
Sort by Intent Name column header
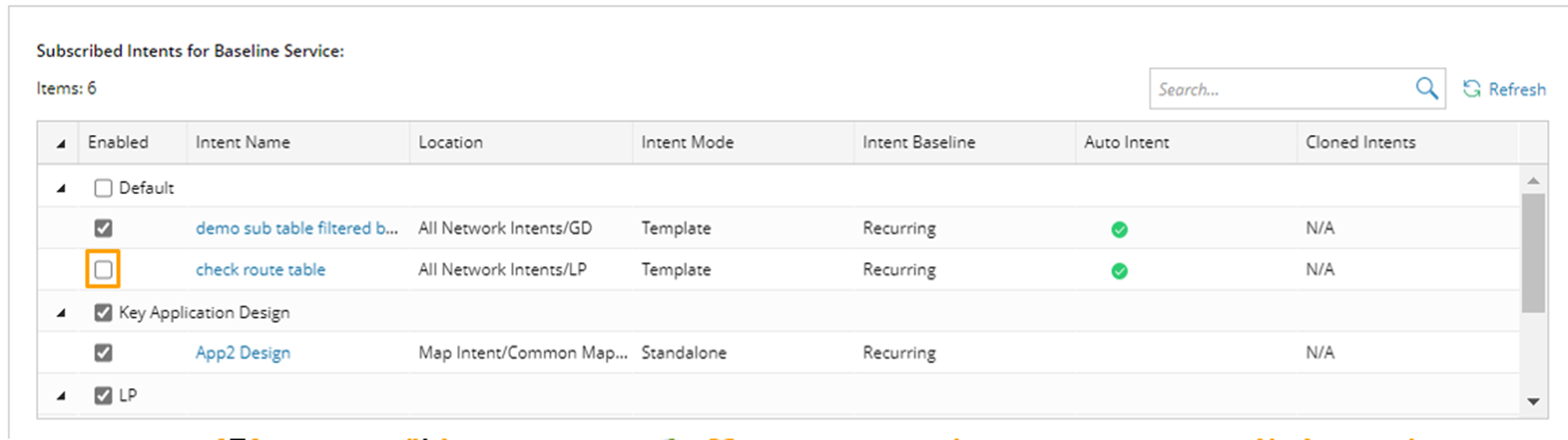[243, 142]
